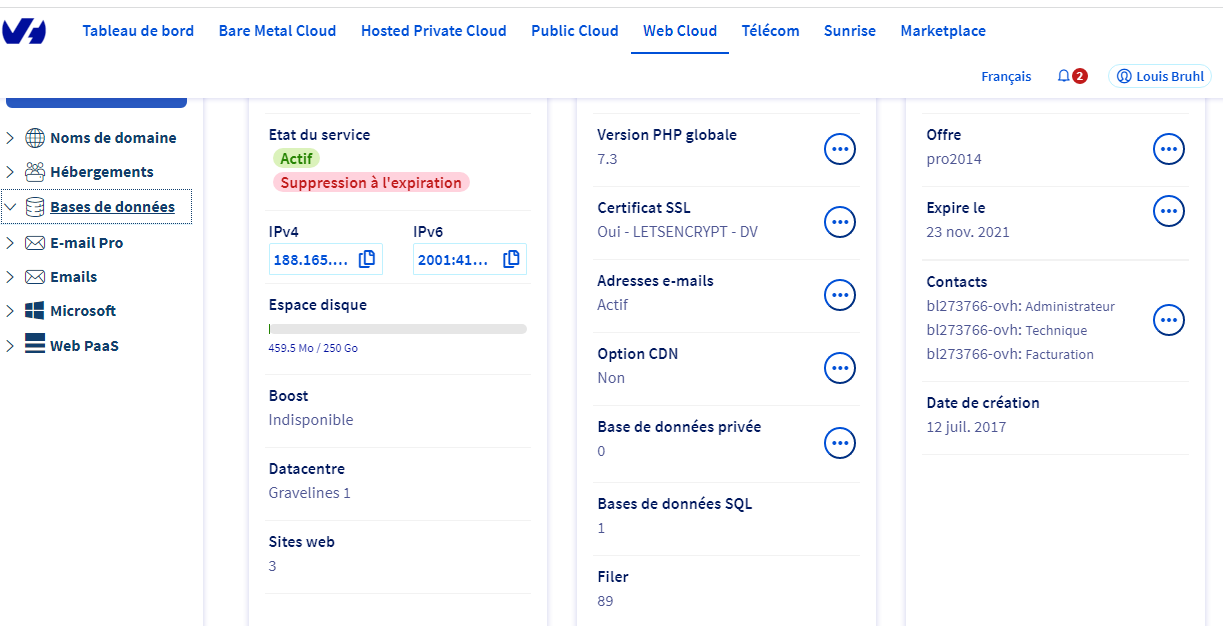
Task: Copy the IPv6 address
Action: point(511,259)
